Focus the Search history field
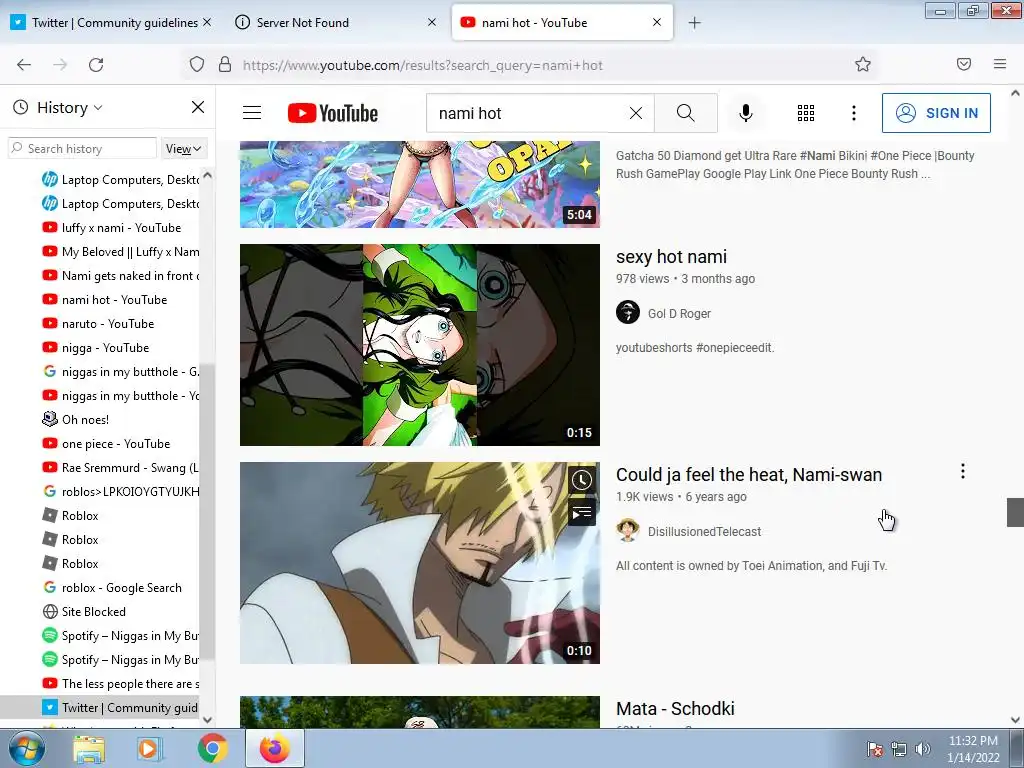Image resolution: width=1024 pixels, height=768 pixels. click(x=82, y=149)
